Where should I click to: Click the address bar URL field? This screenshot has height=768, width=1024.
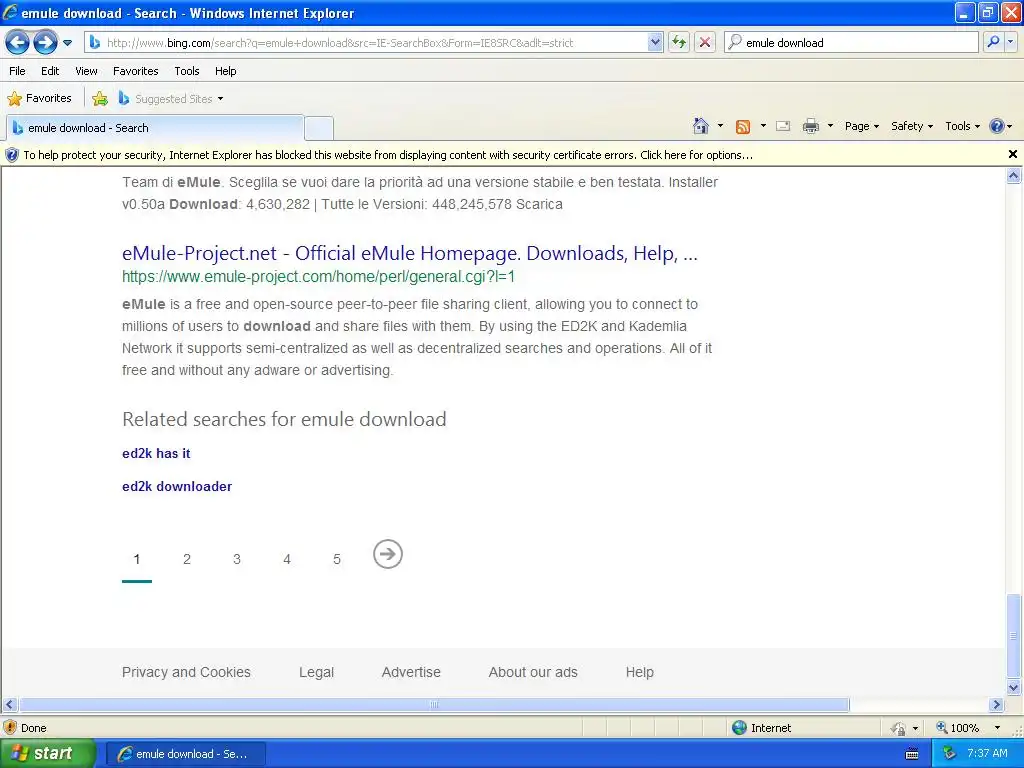(x=366, y=42)
